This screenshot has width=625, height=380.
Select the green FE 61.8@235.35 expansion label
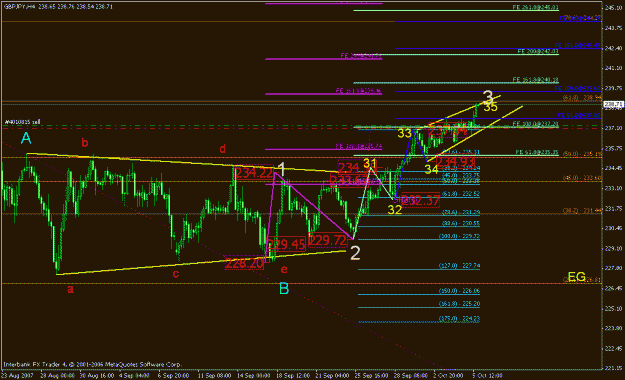point(537,152)
